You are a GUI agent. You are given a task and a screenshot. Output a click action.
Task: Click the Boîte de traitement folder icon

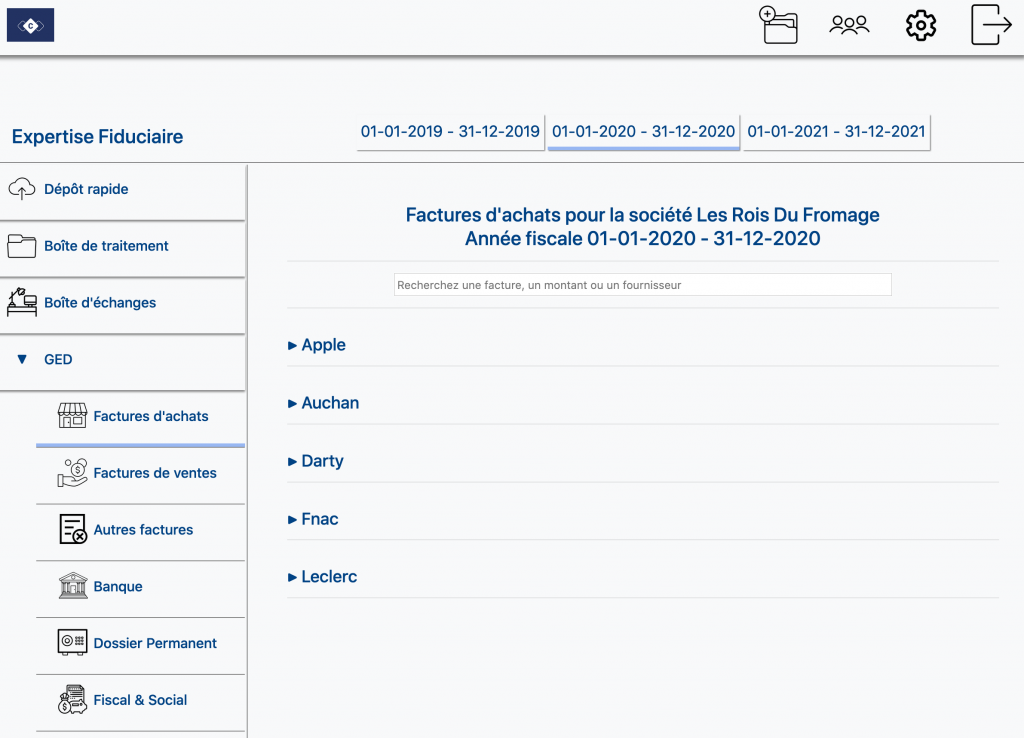22,246
